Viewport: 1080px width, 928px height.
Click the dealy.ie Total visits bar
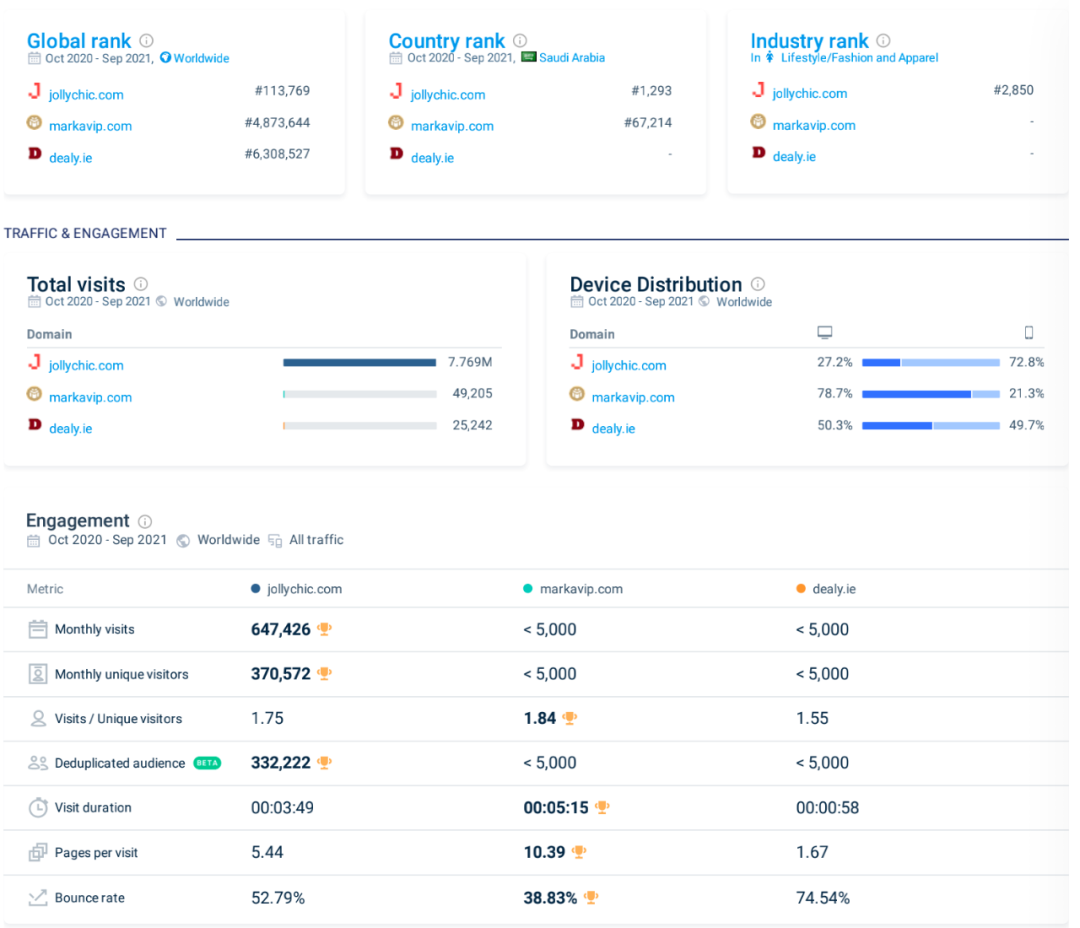pyautogui.click(x=360, y=426)
